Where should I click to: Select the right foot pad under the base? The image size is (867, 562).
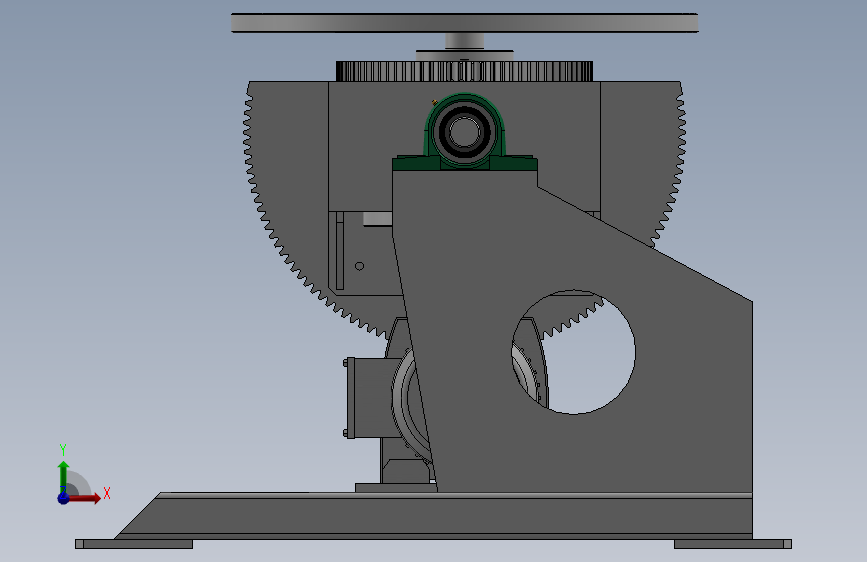point(733,544)
